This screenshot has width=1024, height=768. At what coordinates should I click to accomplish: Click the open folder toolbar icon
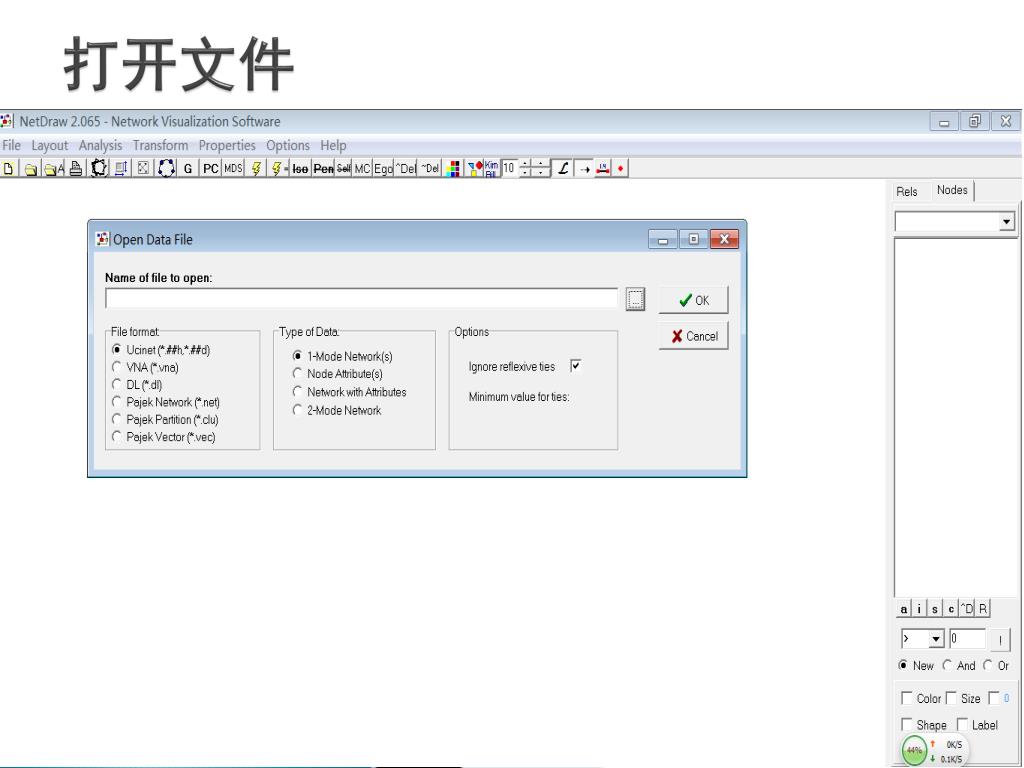[30, 169]
